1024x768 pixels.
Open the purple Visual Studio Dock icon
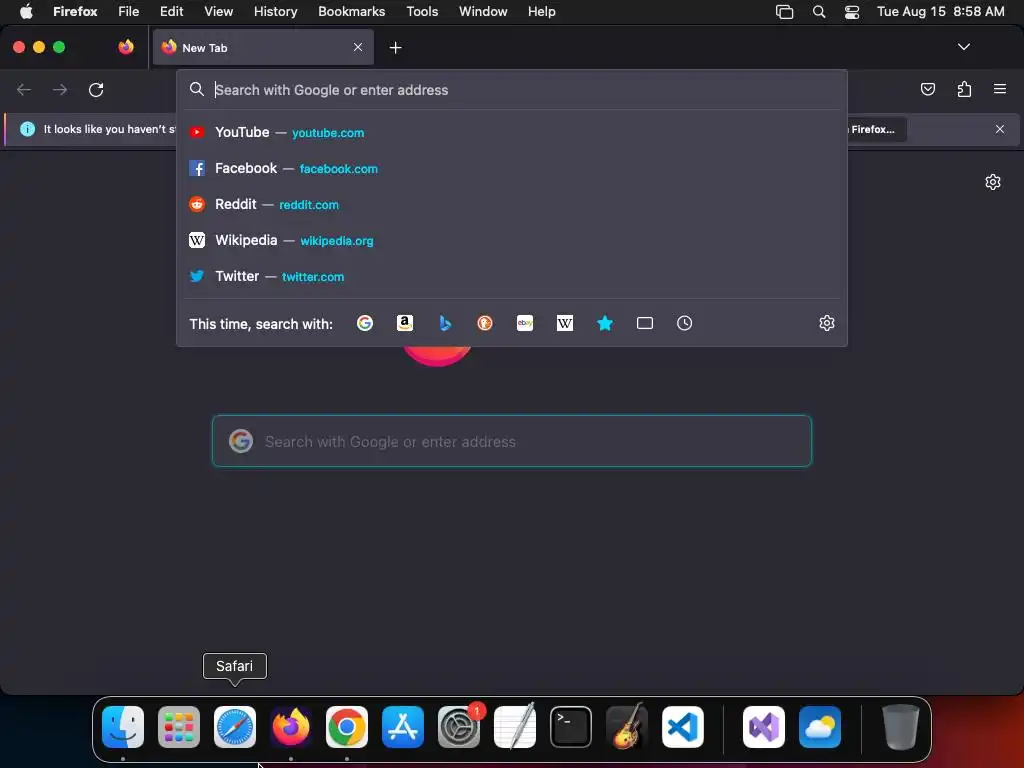click(x=763, y=727)
